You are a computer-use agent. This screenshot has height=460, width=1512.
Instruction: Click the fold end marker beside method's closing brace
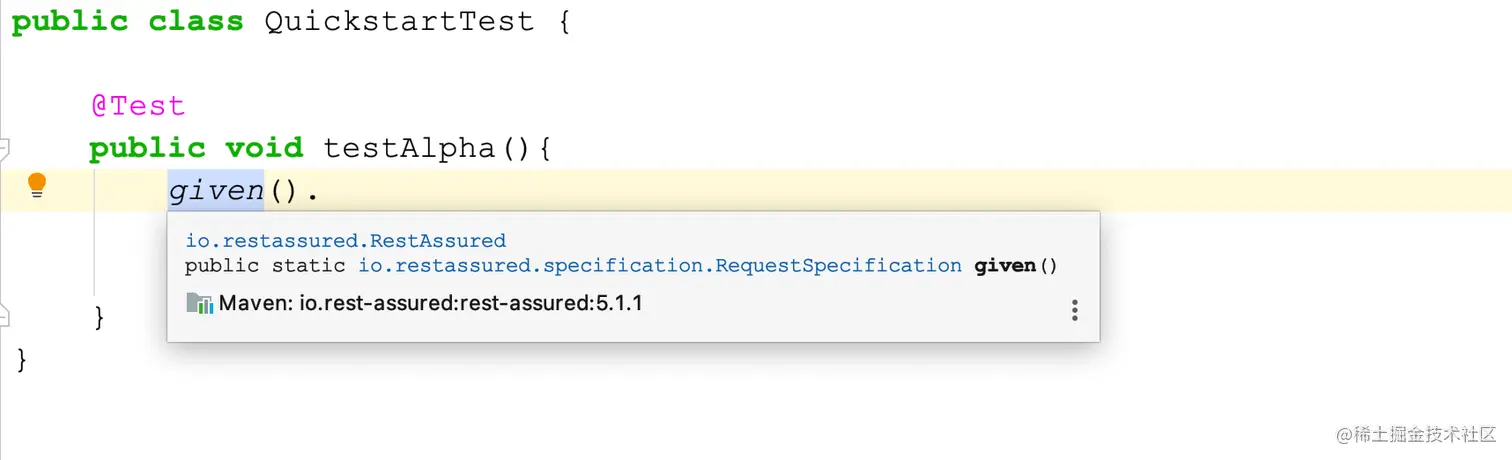pos(4,317)
